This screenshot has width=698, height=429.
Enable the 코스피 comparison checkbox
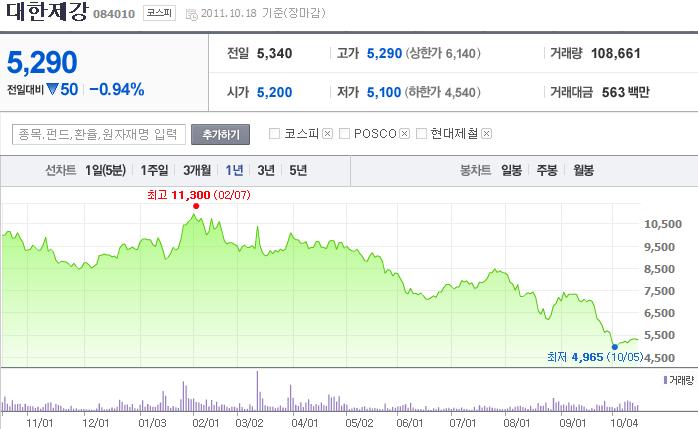275,134
